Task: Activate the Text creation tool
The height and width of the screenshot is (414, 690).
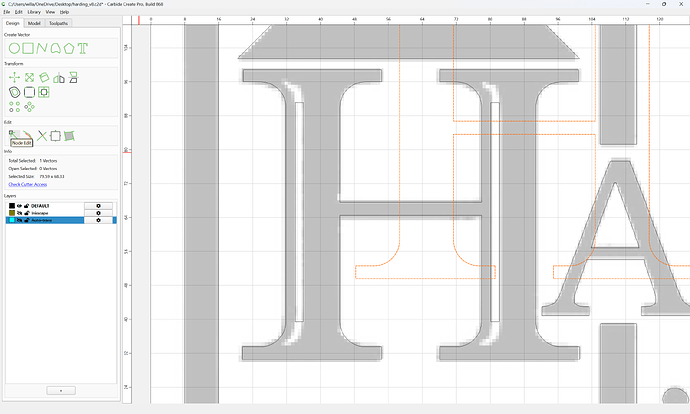Action: click(83, 48)
